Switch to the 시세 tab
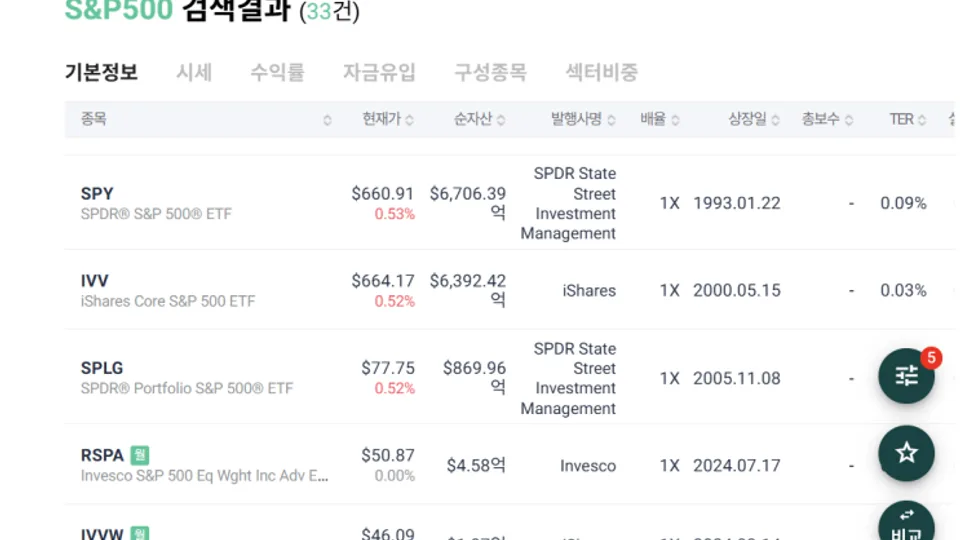 coord(194,72)
